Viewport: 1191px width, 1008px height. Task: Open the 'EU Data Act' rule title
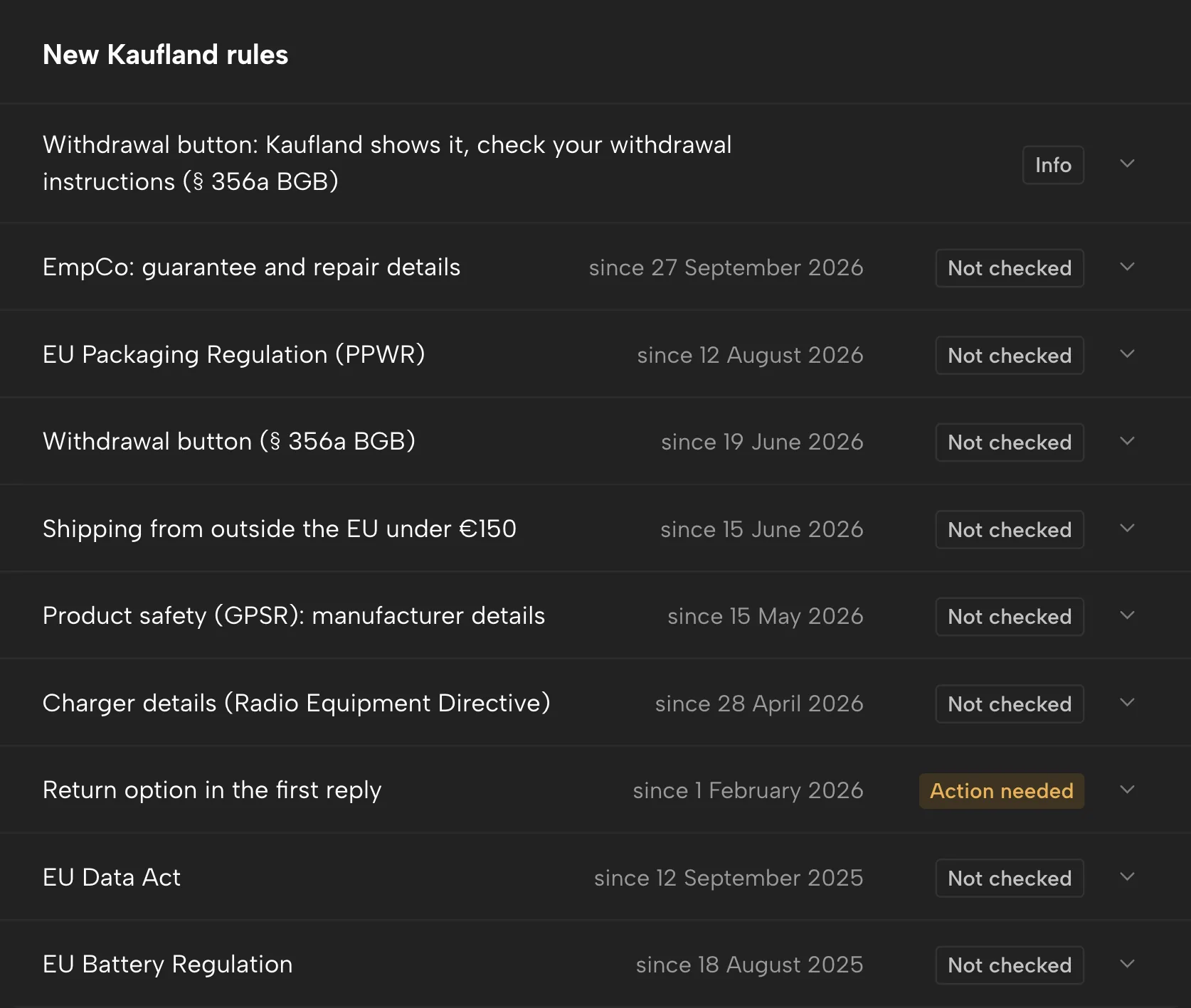coord(112,877)
